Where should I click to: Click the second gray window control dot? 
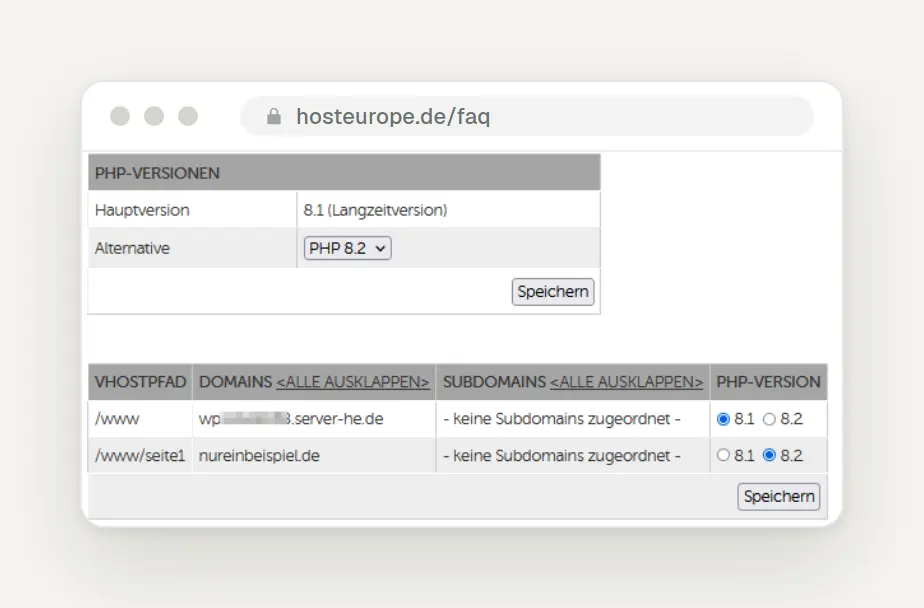click(154, 116)
